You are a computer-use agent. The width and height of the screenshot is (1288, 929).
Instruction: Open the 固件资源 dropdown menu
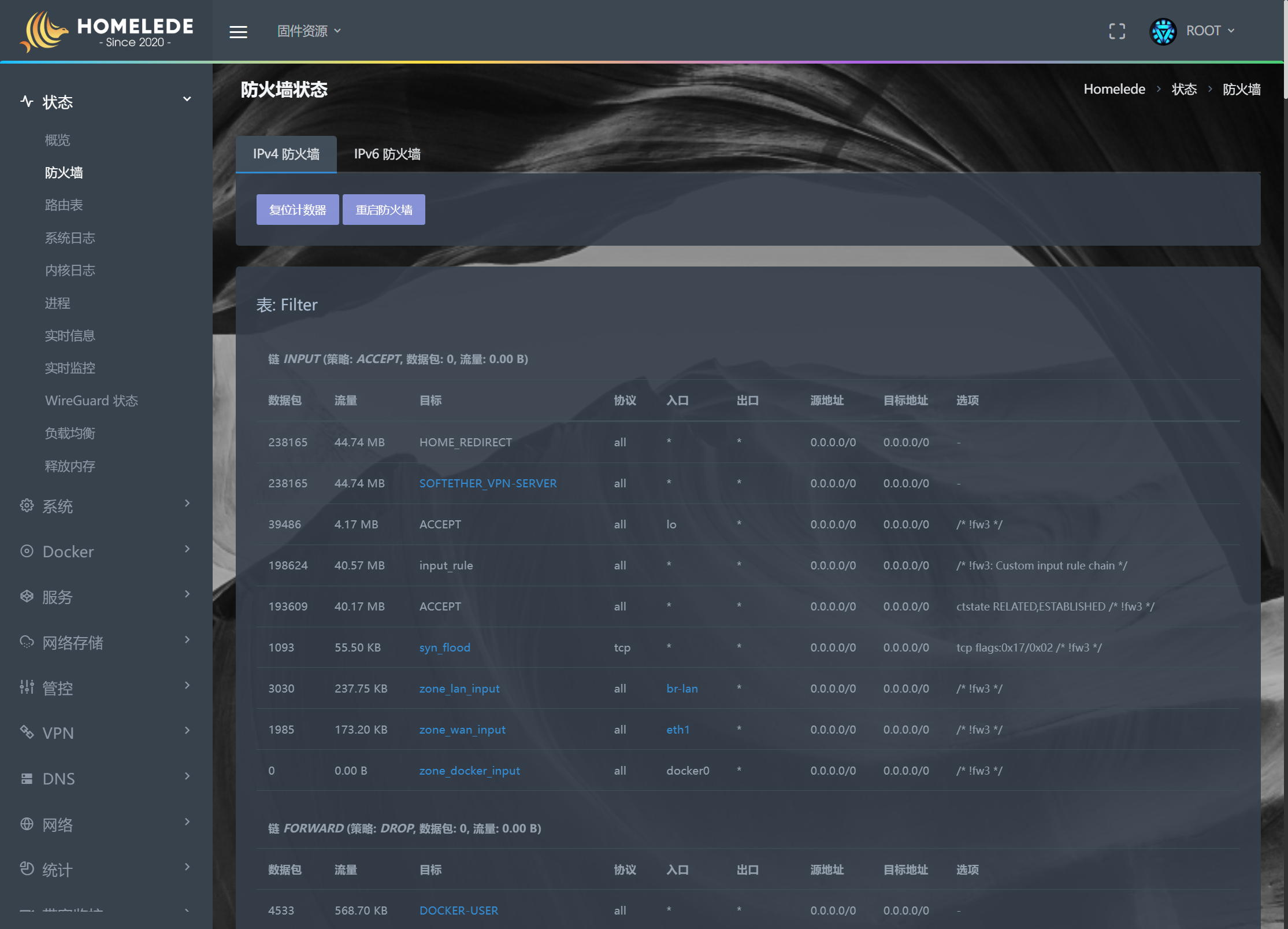click(309, 31)
